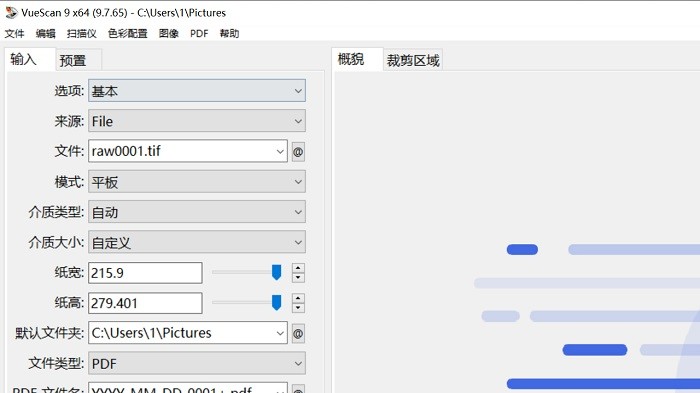Image resolution: width=700 pixels, height=393 pixels.
Task: Open the PDF menu
Action: pyautogui.click(x=199, y=33)
